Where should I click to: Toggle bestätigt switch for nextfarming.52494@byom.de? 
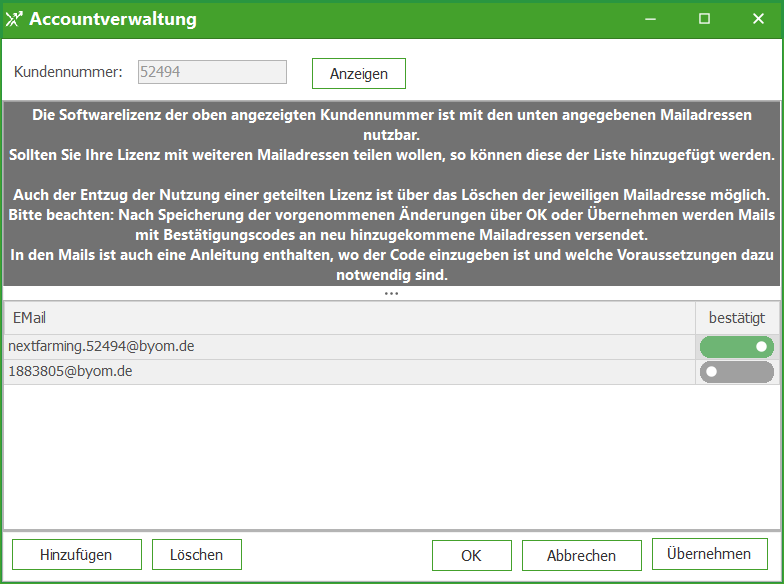click(736, 347)
